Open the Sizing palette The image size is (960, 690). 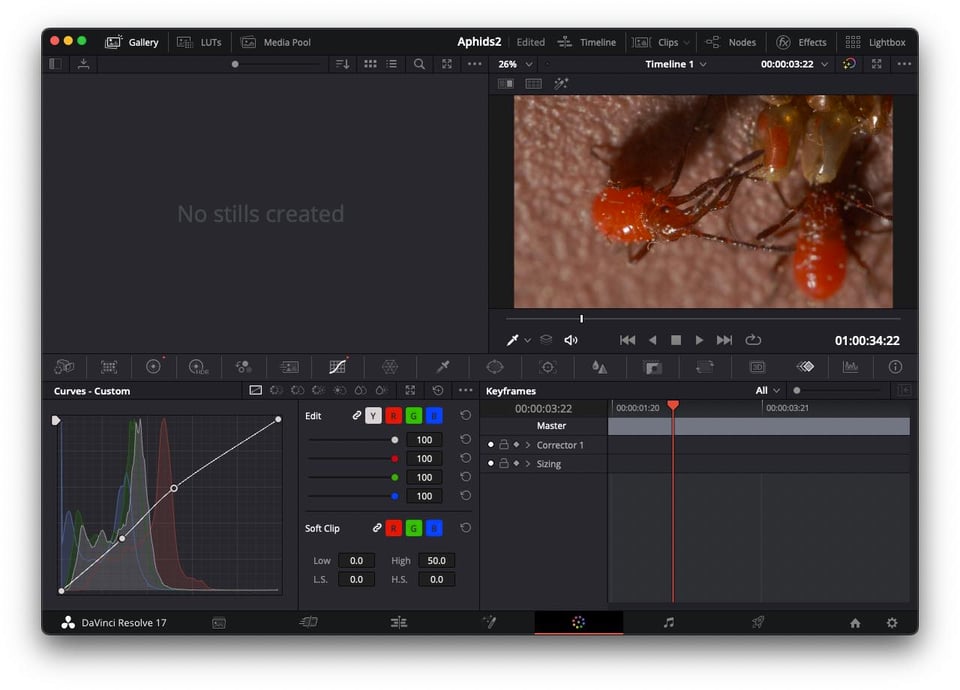[x=705, y=367]
